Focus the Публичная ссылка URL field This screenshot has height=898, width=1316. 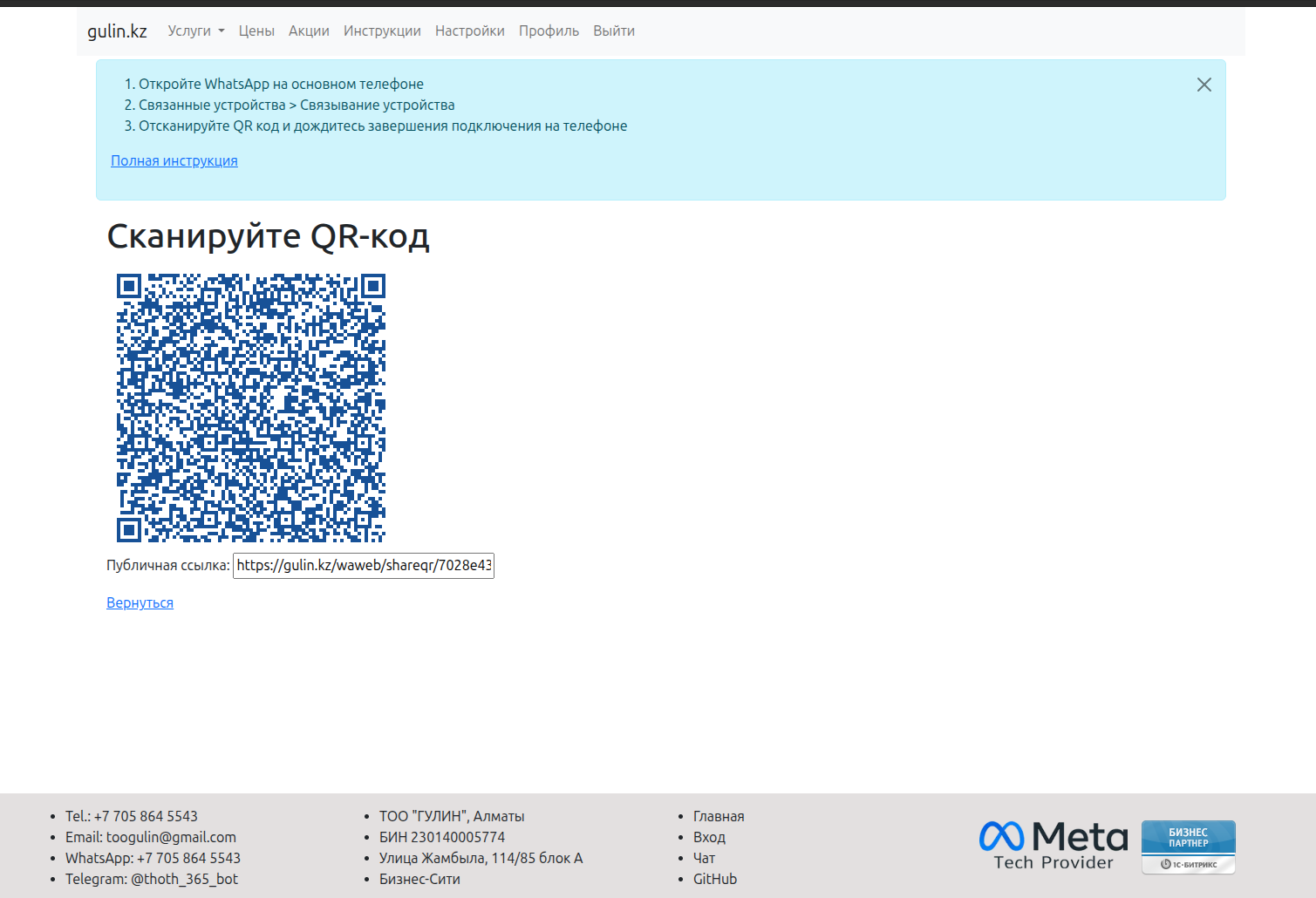(x=364, y=565)
